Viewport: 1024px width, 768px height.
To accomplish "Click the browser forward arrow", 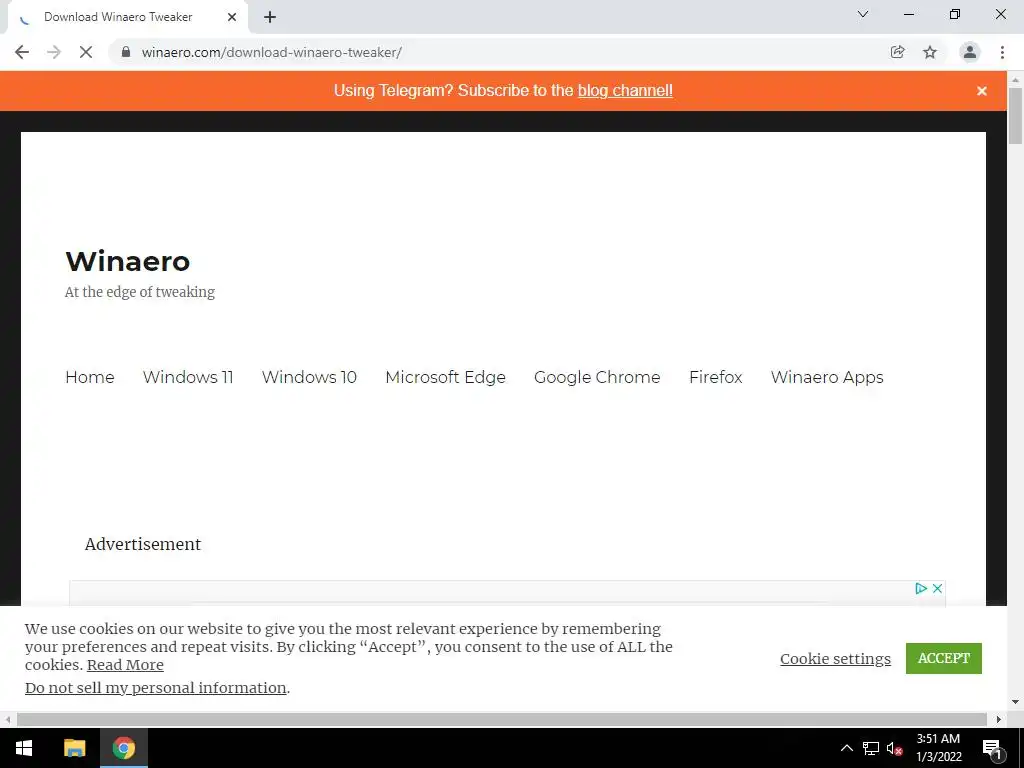I will tap(54, 52).
